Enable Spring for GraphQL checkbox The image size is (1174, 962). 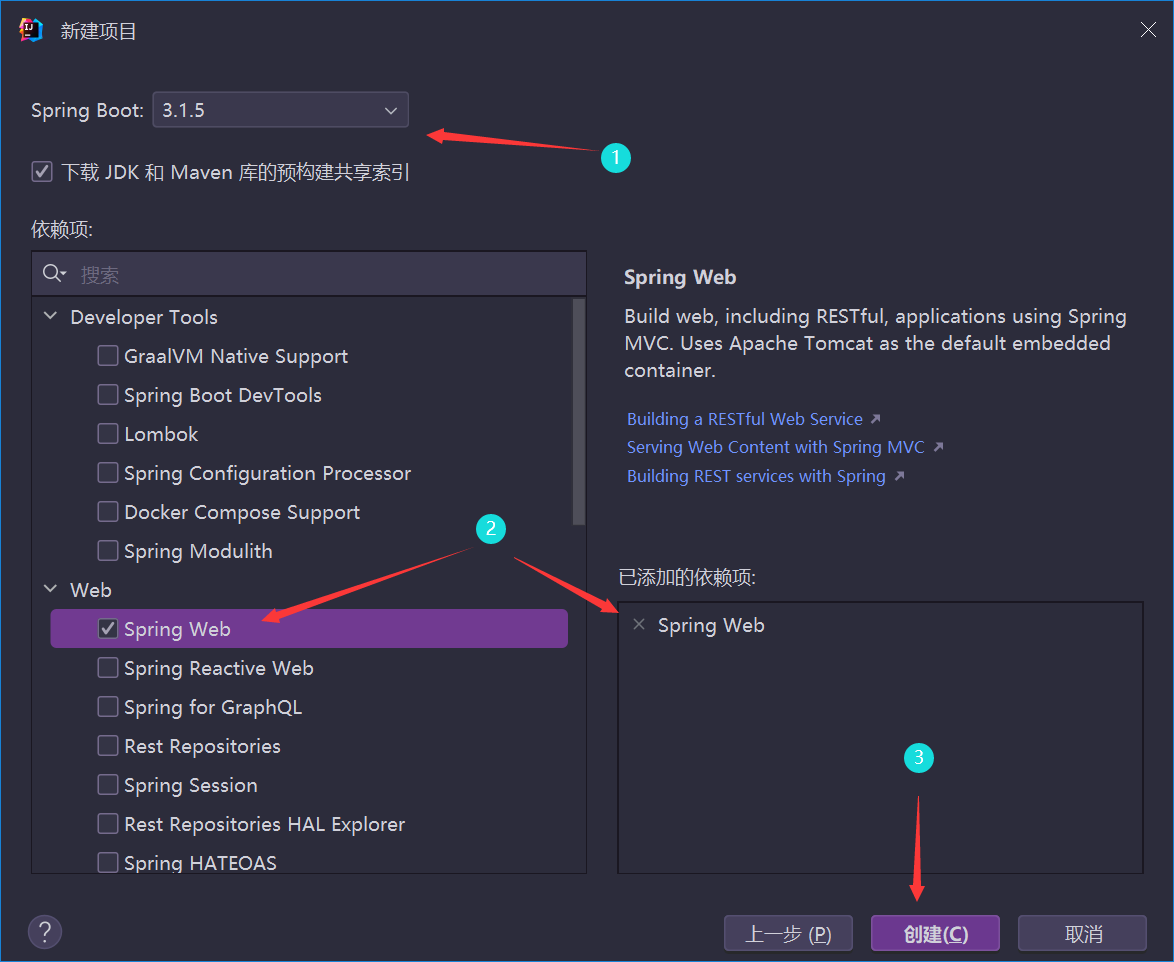pos(108,706)
